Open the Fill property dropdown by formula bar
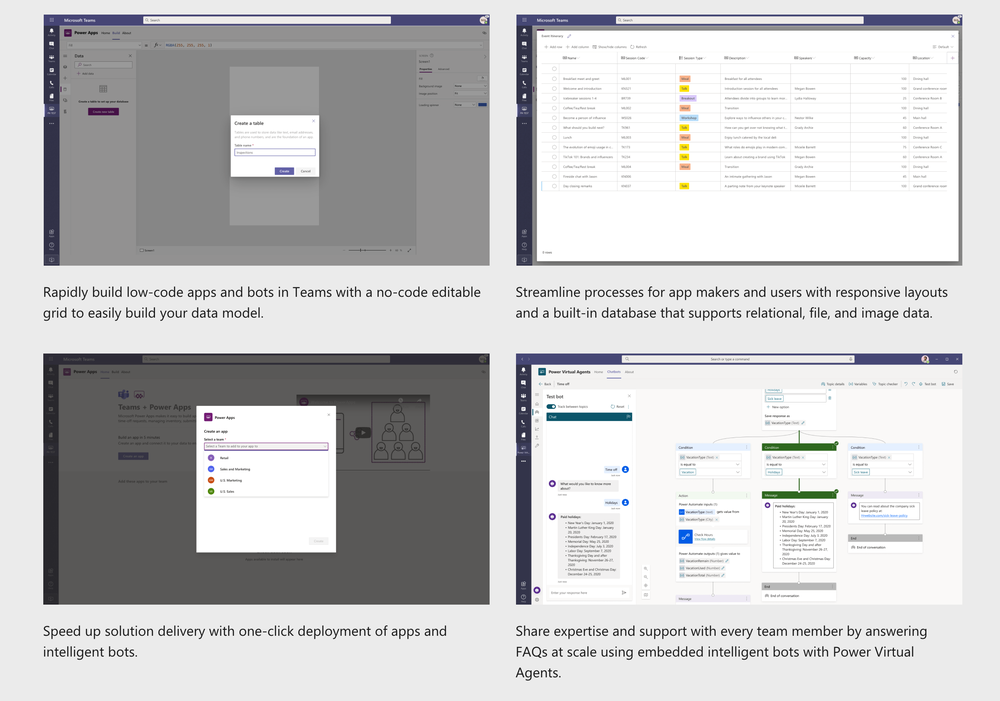The image size is (1000, 701). [x=104, y=45]
